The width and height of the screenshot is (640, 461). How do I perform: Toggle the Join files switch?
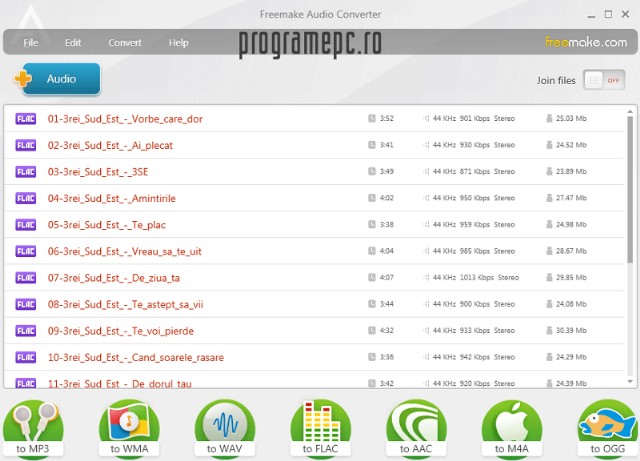(x=604, y=80)
